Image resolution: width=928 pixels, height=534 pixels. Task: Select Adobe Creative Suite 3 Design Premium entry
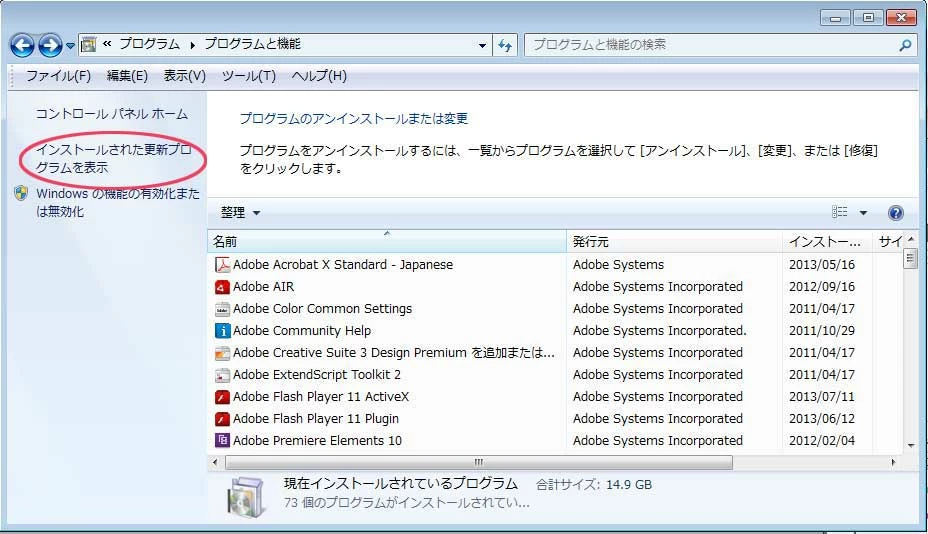coord(394,352)
